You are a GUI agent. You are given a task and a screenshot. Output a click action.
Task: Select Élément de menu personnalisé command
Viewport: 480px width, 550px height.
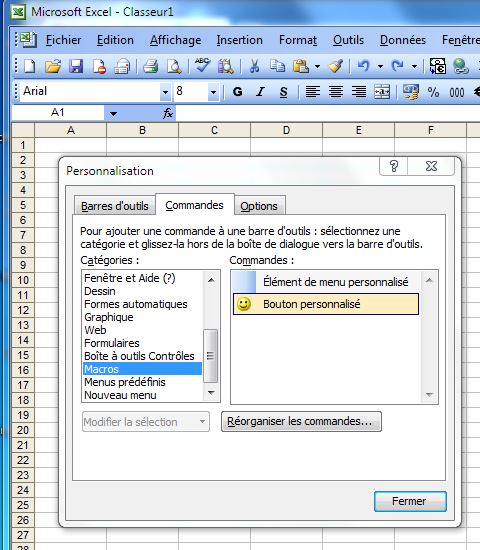[x=326, y=282]
